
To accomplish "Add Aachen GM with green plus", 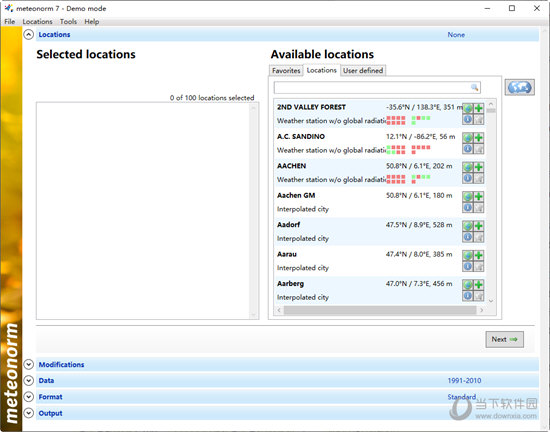I will 479,197.
